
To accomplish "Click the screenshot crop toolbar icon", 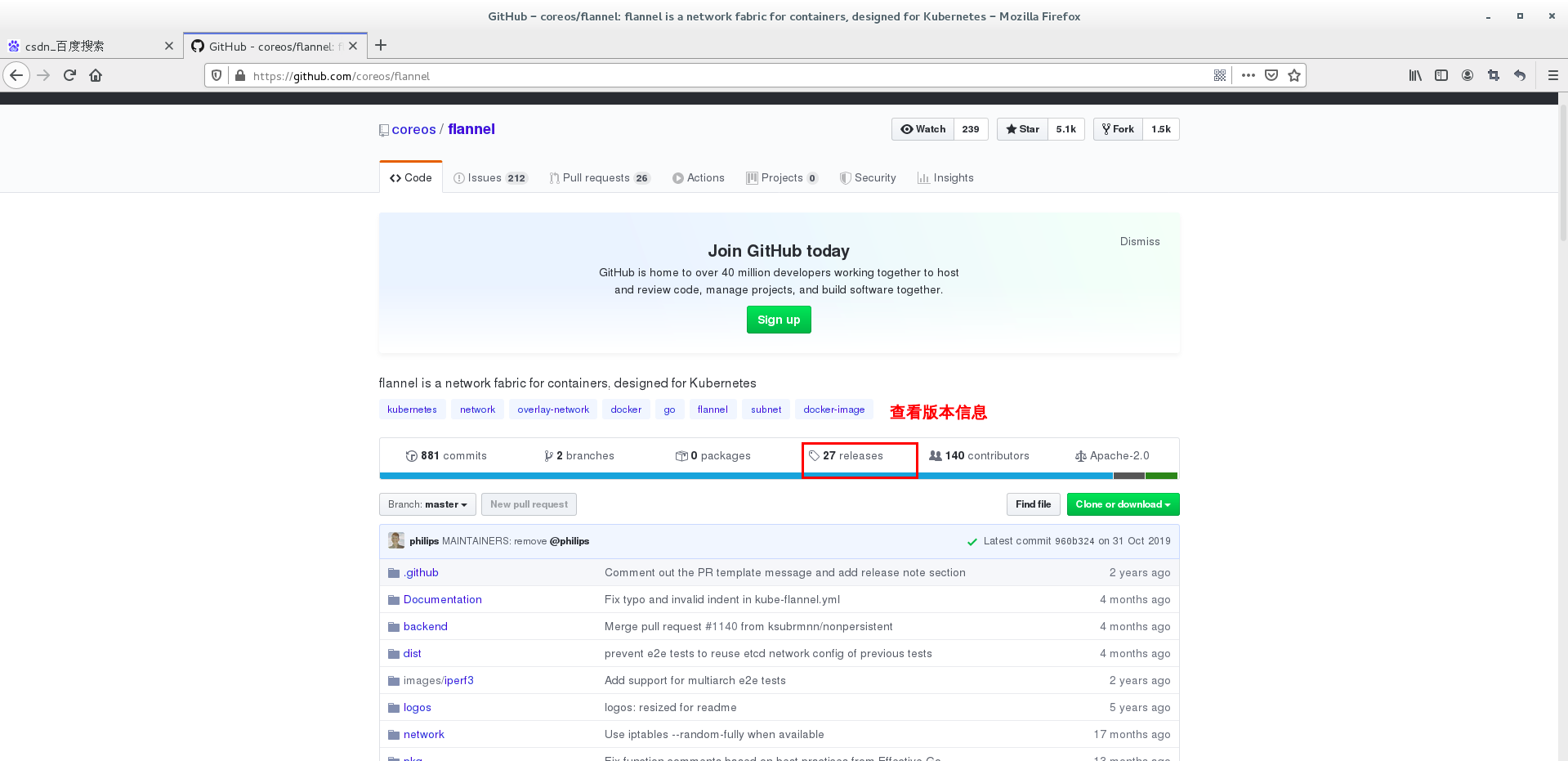I will tap(1494, 75).
